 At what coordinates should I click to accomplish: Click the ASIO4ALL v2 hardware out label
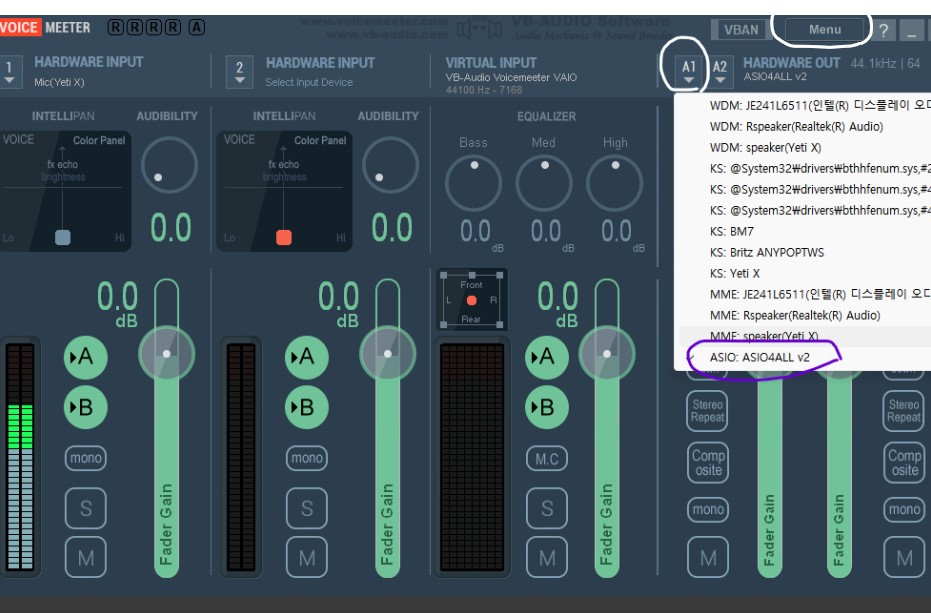(775, 77)
